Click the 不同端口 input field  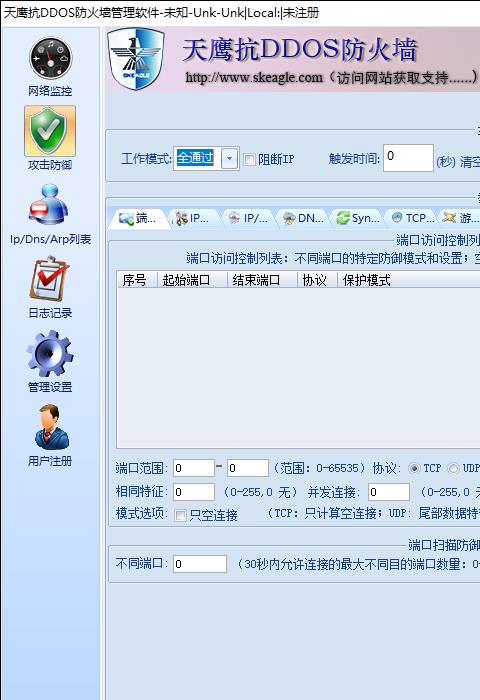point(200,564)
